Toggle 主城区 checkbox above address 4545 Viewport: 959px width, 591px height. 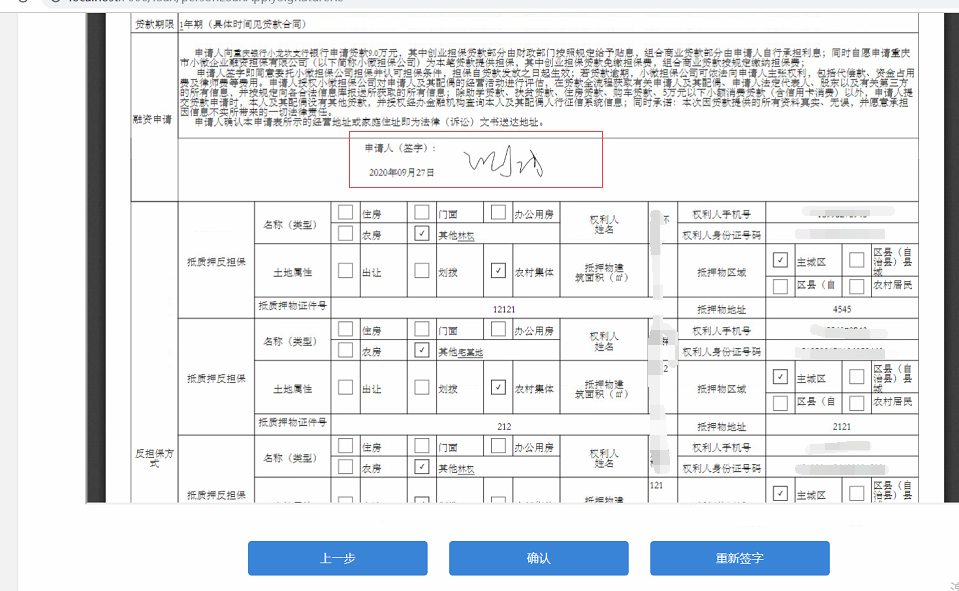[x=780, y=260]
